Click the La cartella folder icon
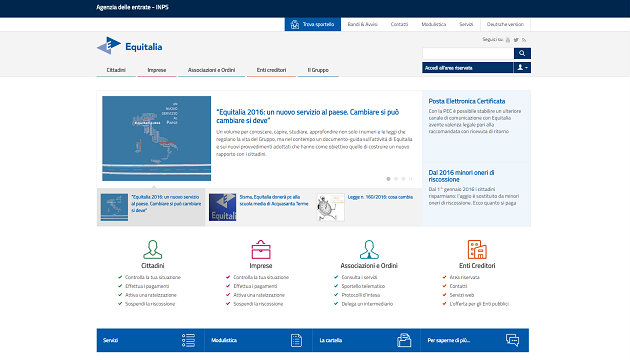 (404, 340)
